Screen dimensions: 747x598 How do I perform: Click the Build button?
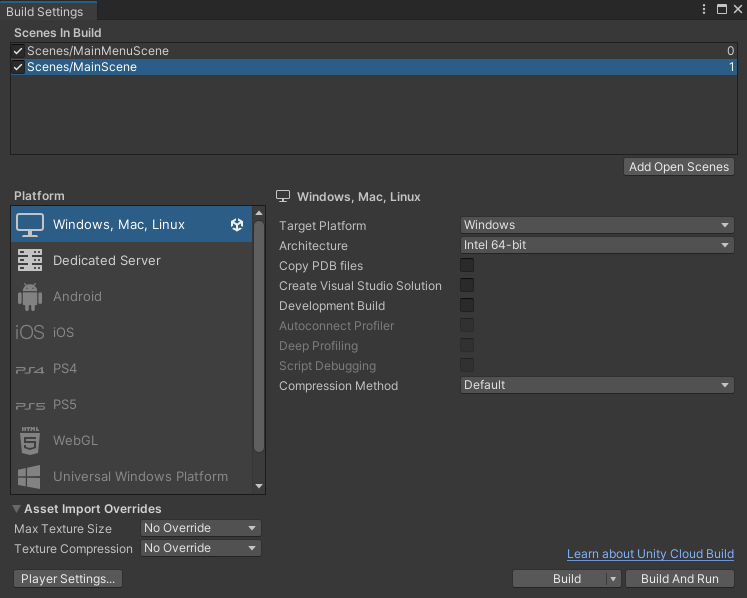point(560,579)
